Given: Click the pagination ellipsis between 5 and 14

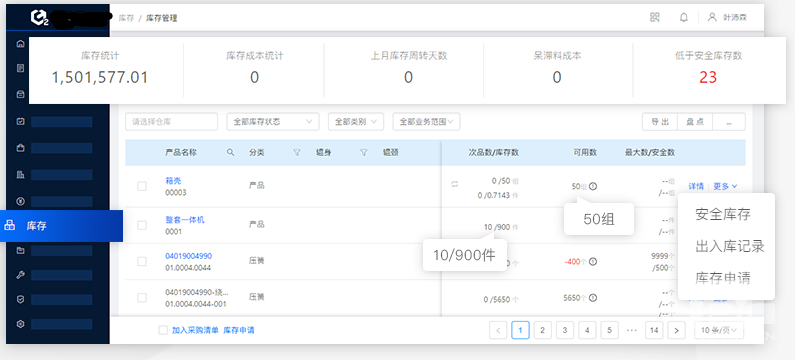Looking at the screenshot, I should [632, 331].
